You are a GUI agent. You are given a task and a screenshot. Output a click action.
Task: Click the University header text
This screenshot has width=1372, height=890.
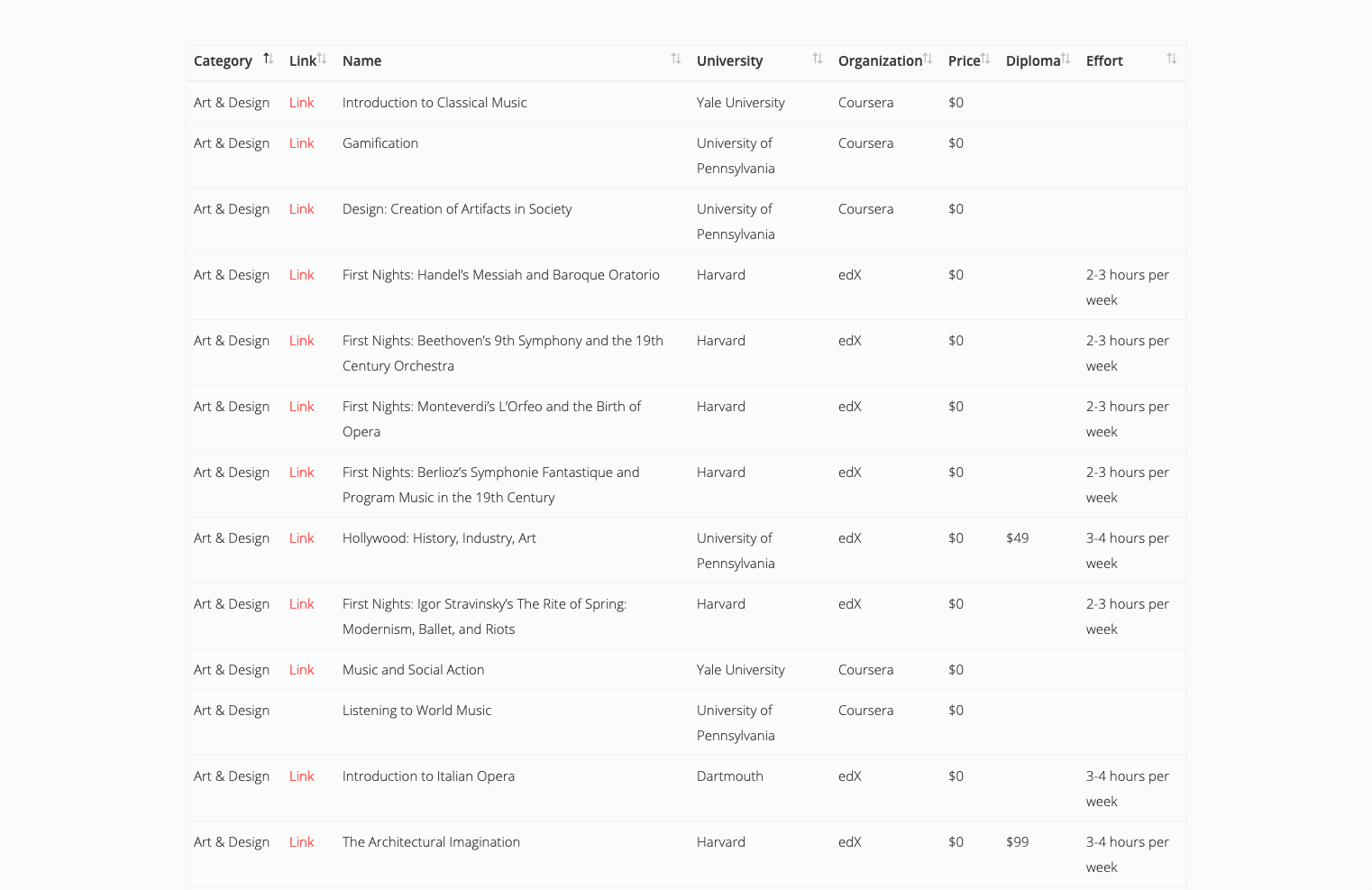click(729, 61)
